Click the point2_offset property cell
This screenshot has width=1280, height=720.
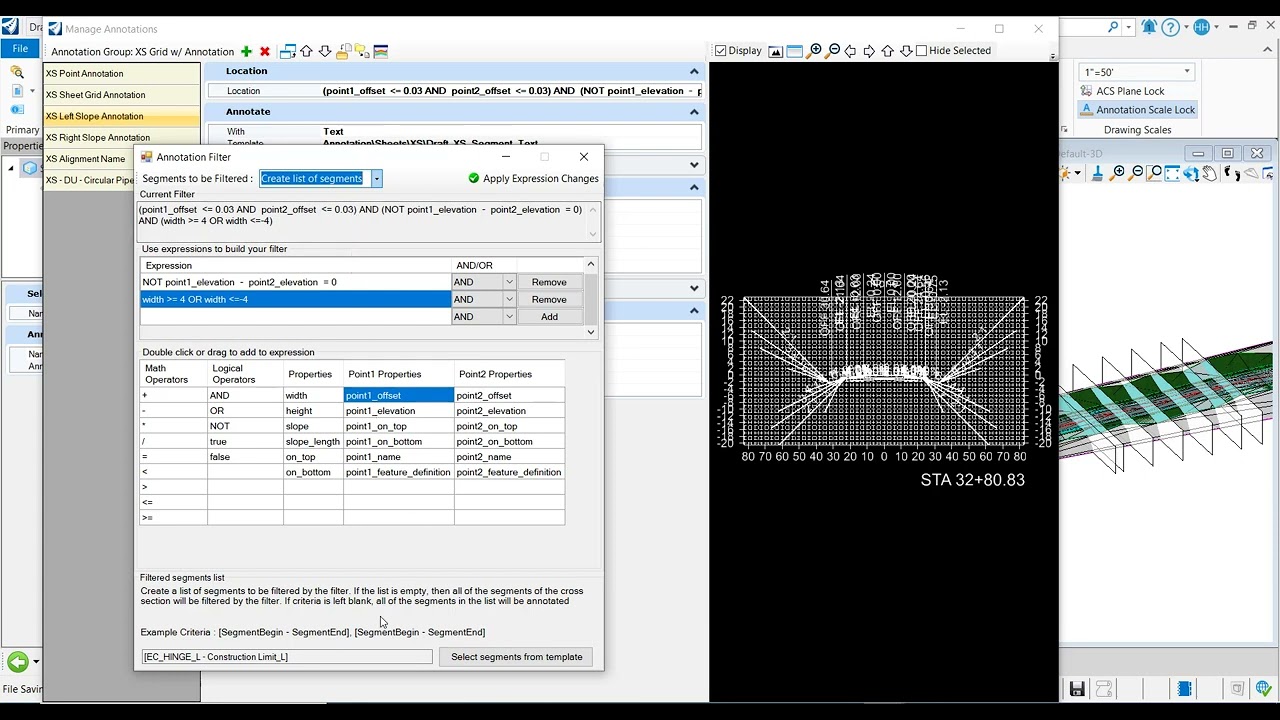(509, 396)
